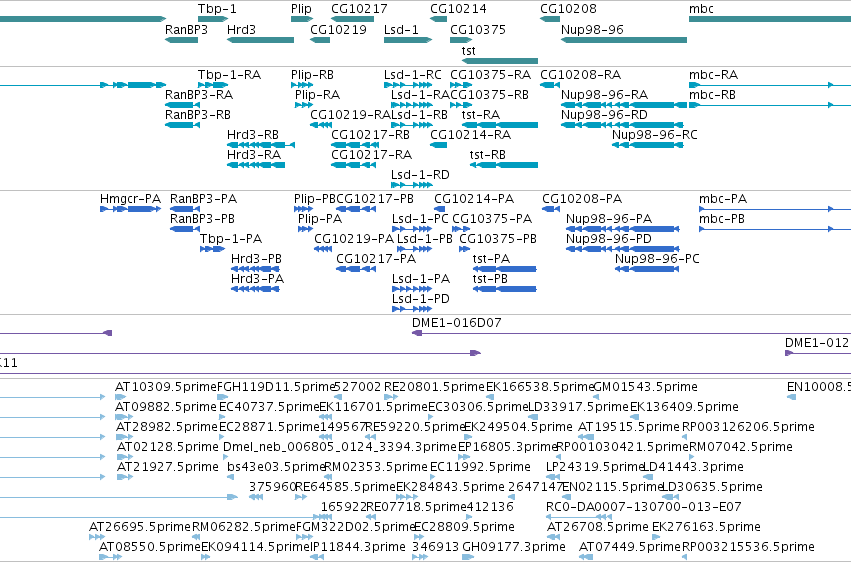Click the Hrd3-PA protein label
This screenshot has width=851, height=562.
pos(257,279)
